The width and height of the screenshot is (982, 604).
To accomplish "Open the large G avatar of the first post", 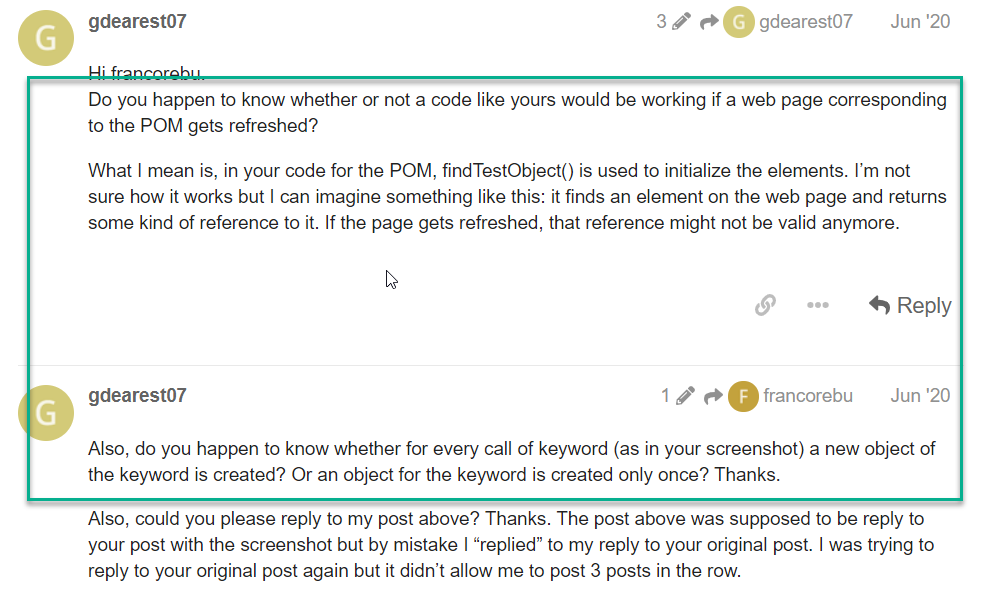I will (x=45, y=40).
